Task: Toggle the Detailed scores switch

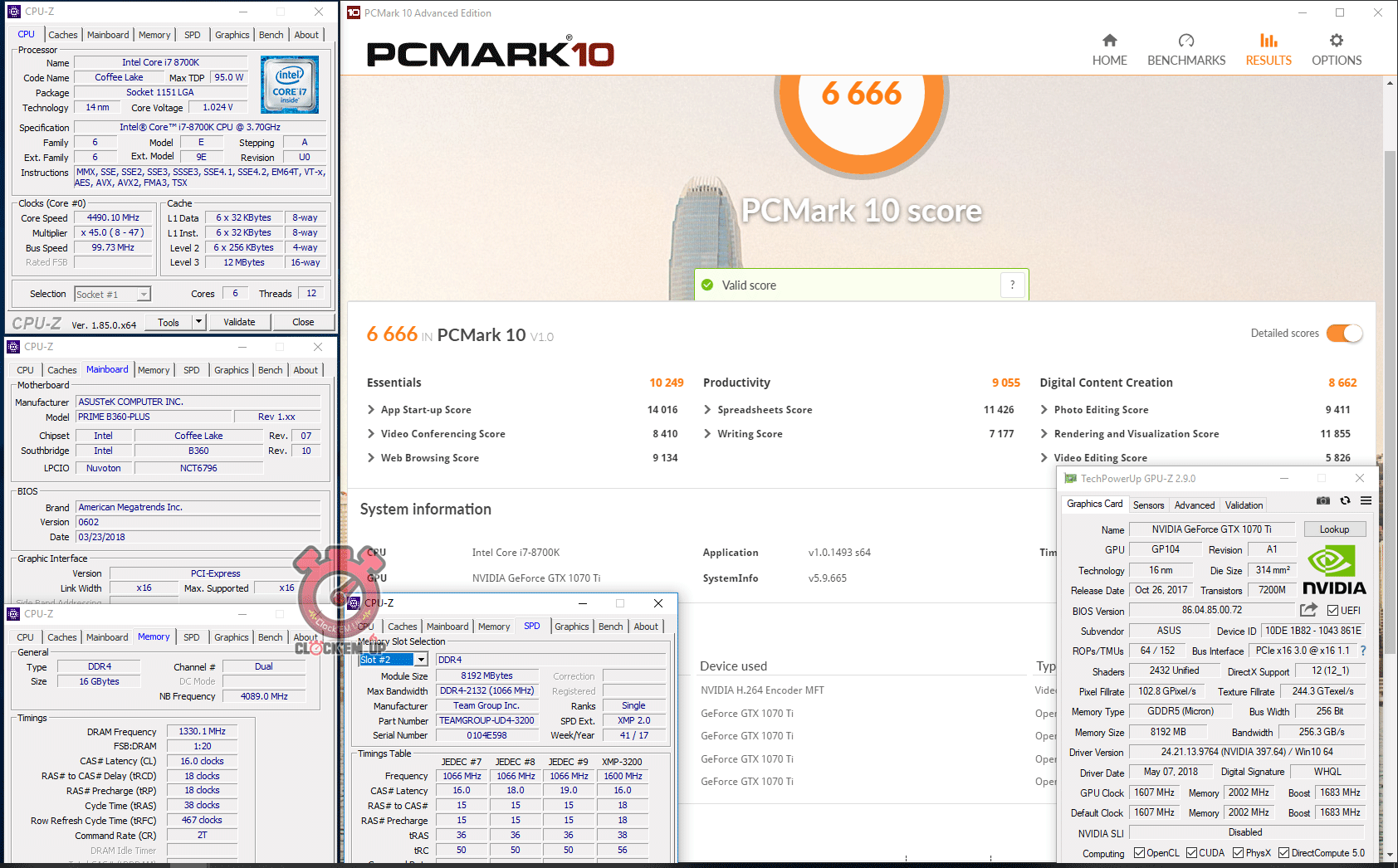Action: point(1344,333)
